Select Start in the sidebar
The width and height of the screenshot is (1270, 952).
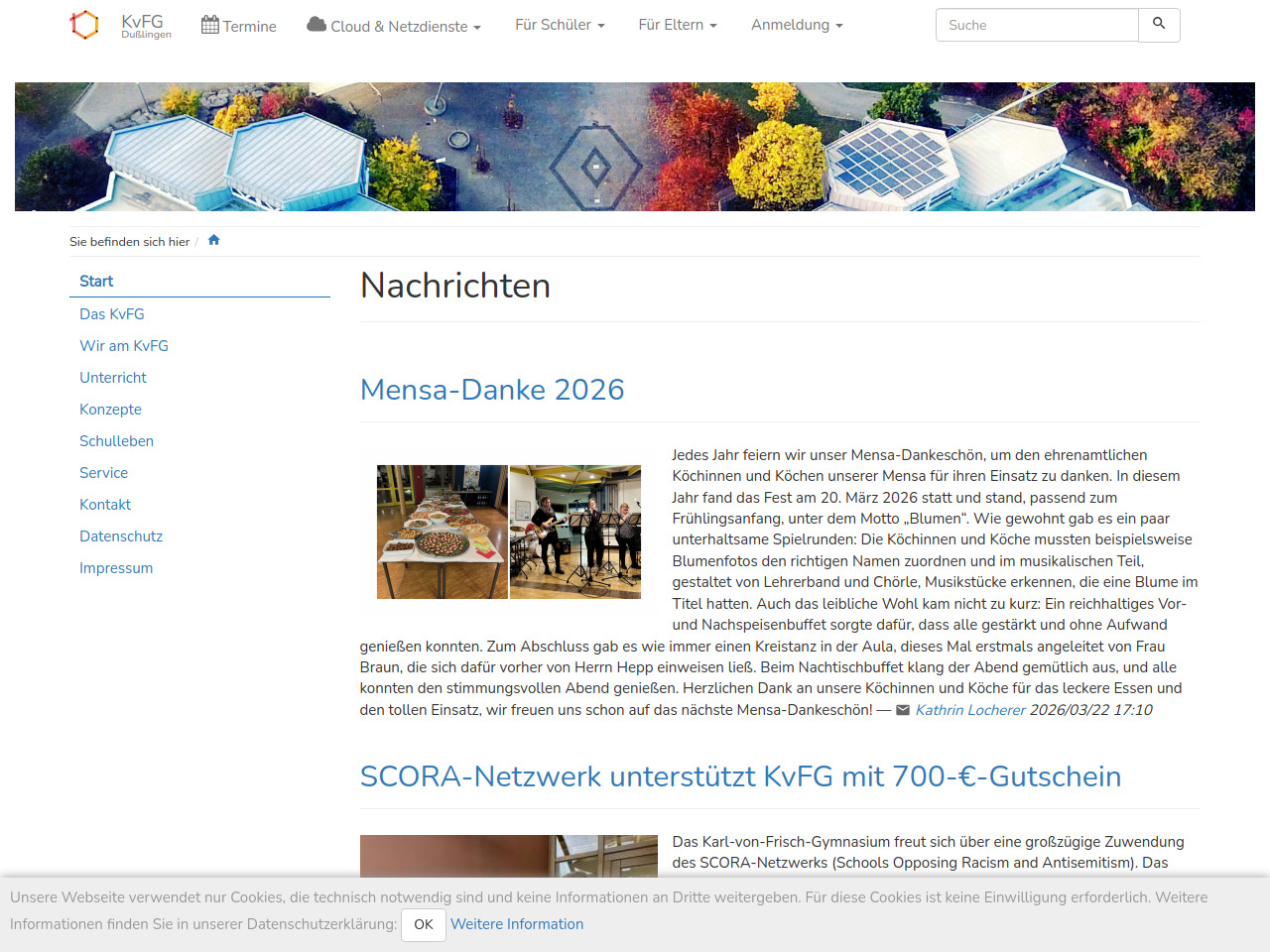(96, 282)
